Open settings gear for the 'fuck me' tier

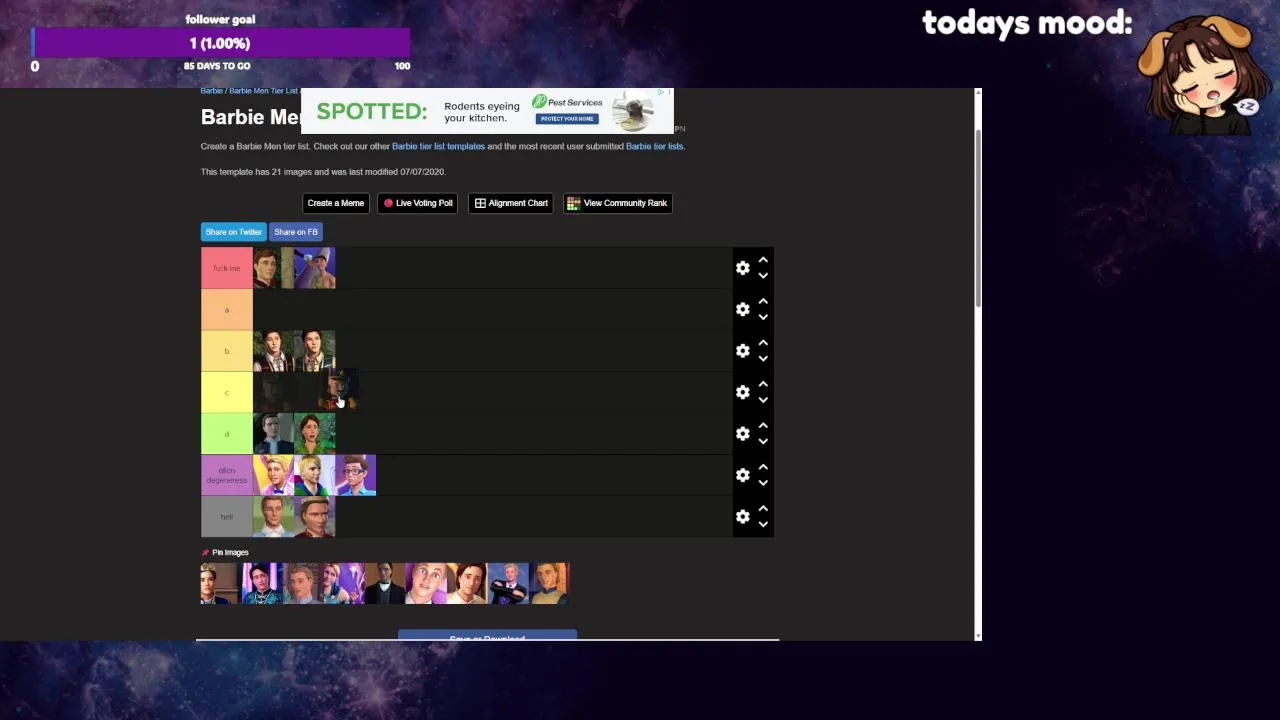point(742,268)
